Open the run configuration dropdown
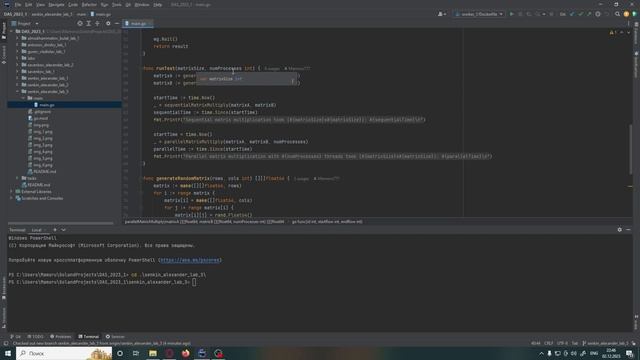The height and width of the screenshot is (360, 640). point(479,14)
